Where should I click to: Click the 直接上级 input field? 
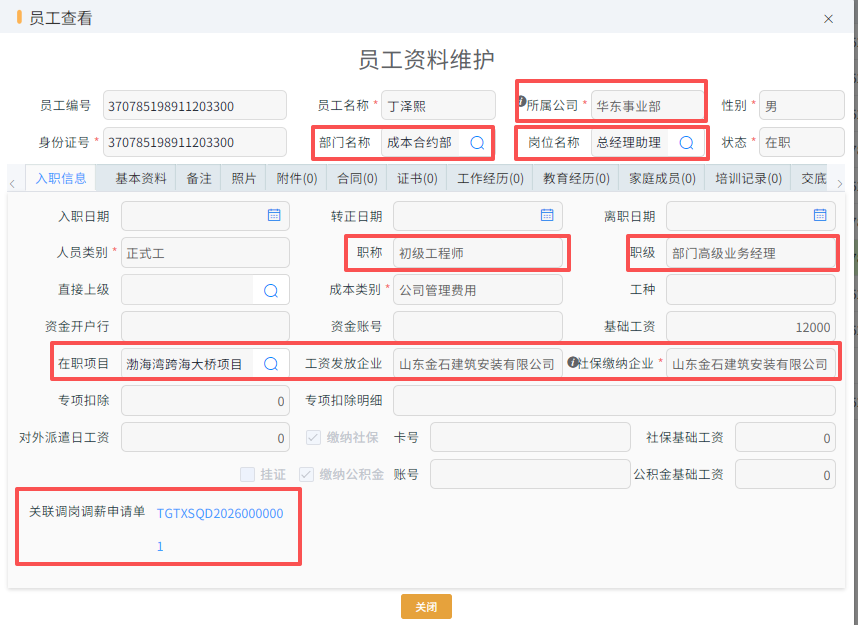point(188,290)
